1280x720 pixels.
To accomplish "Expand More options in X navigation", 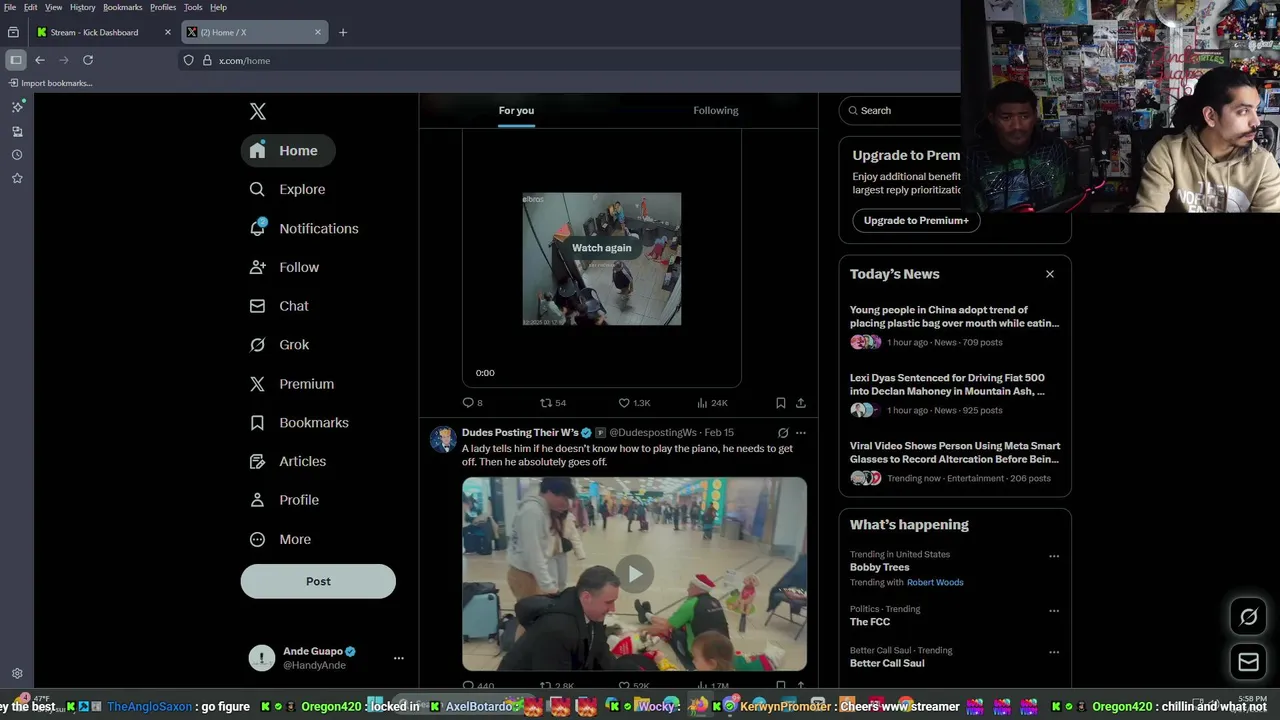I will point(281,539).
